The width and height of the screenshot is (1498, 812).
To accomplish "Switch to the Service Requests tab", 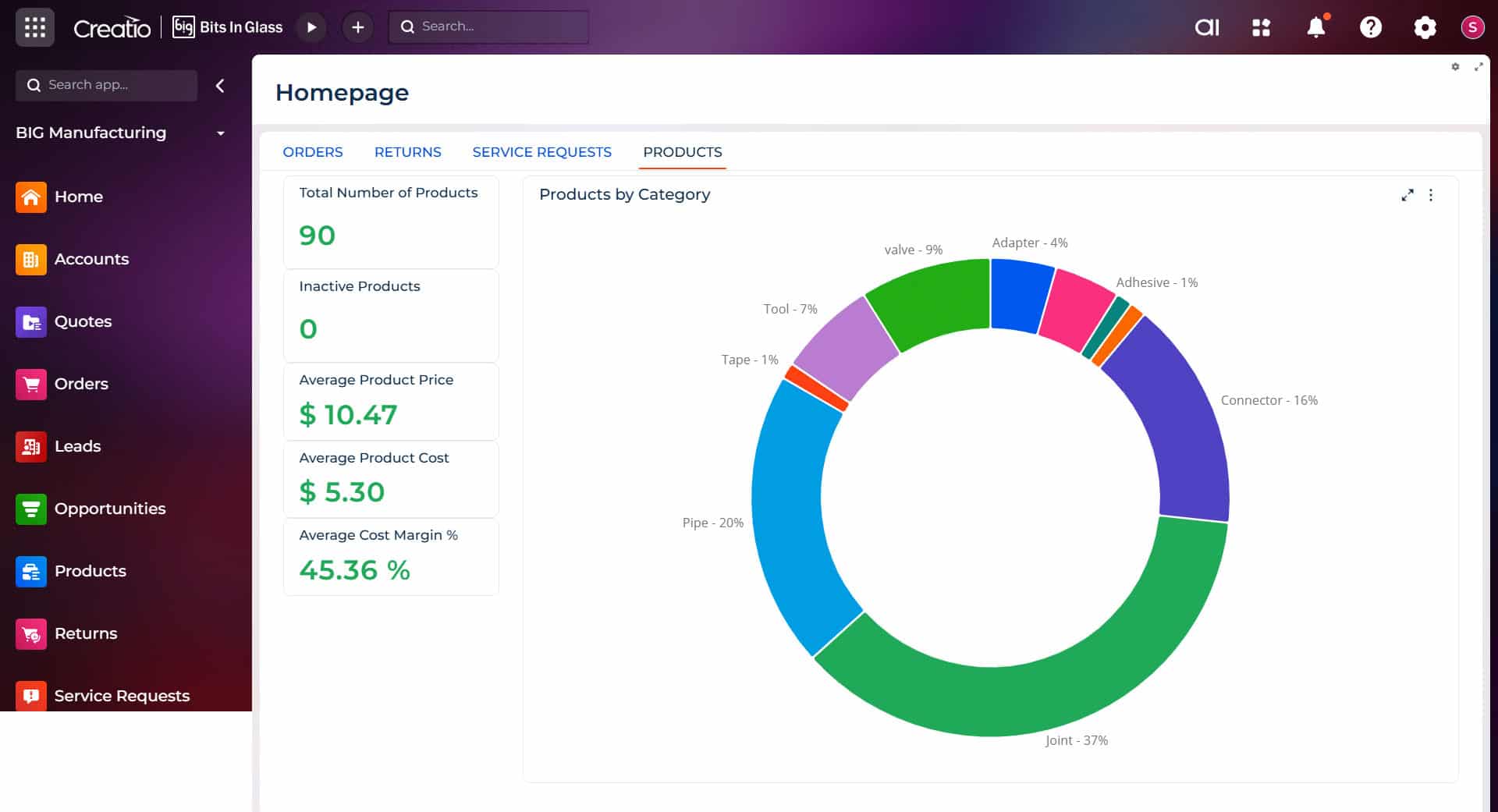I will (x=541, y=152).
